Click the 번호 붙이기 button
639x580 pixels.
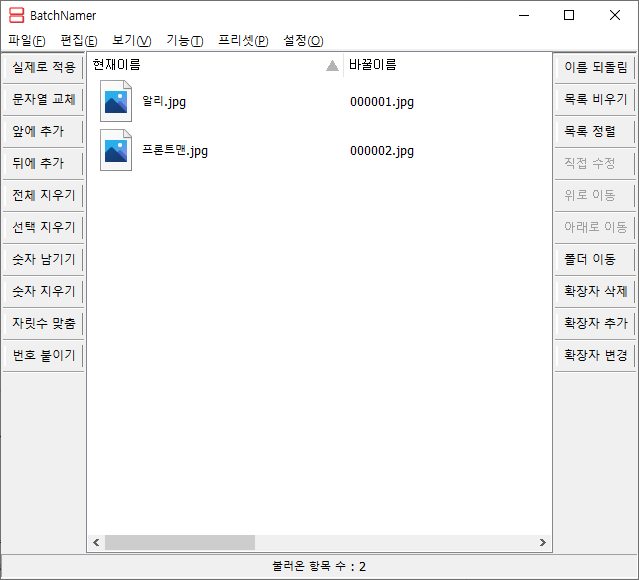click(x=44, y=355)
